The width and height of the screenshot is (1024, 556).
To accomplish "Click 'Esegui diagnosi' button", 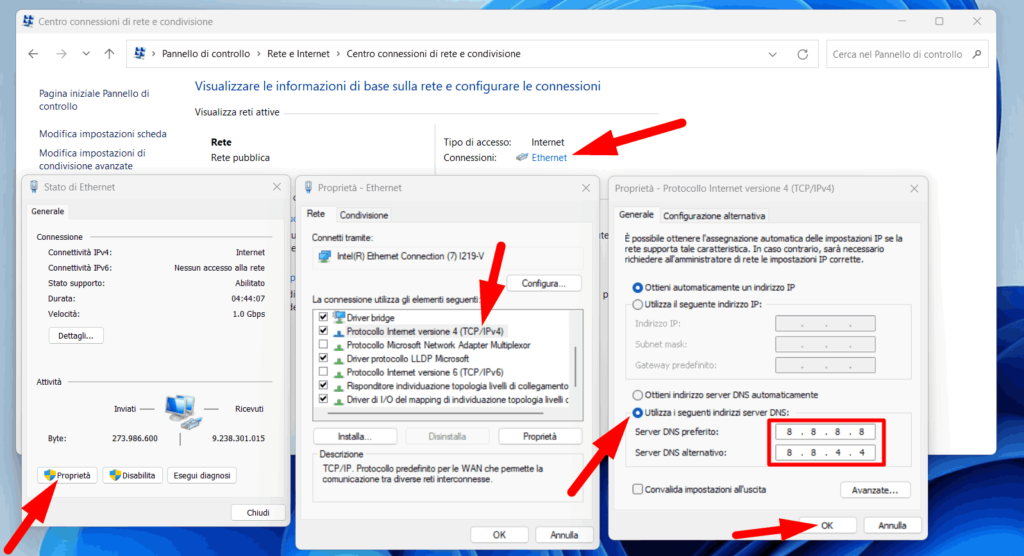I will coord(202,475).
